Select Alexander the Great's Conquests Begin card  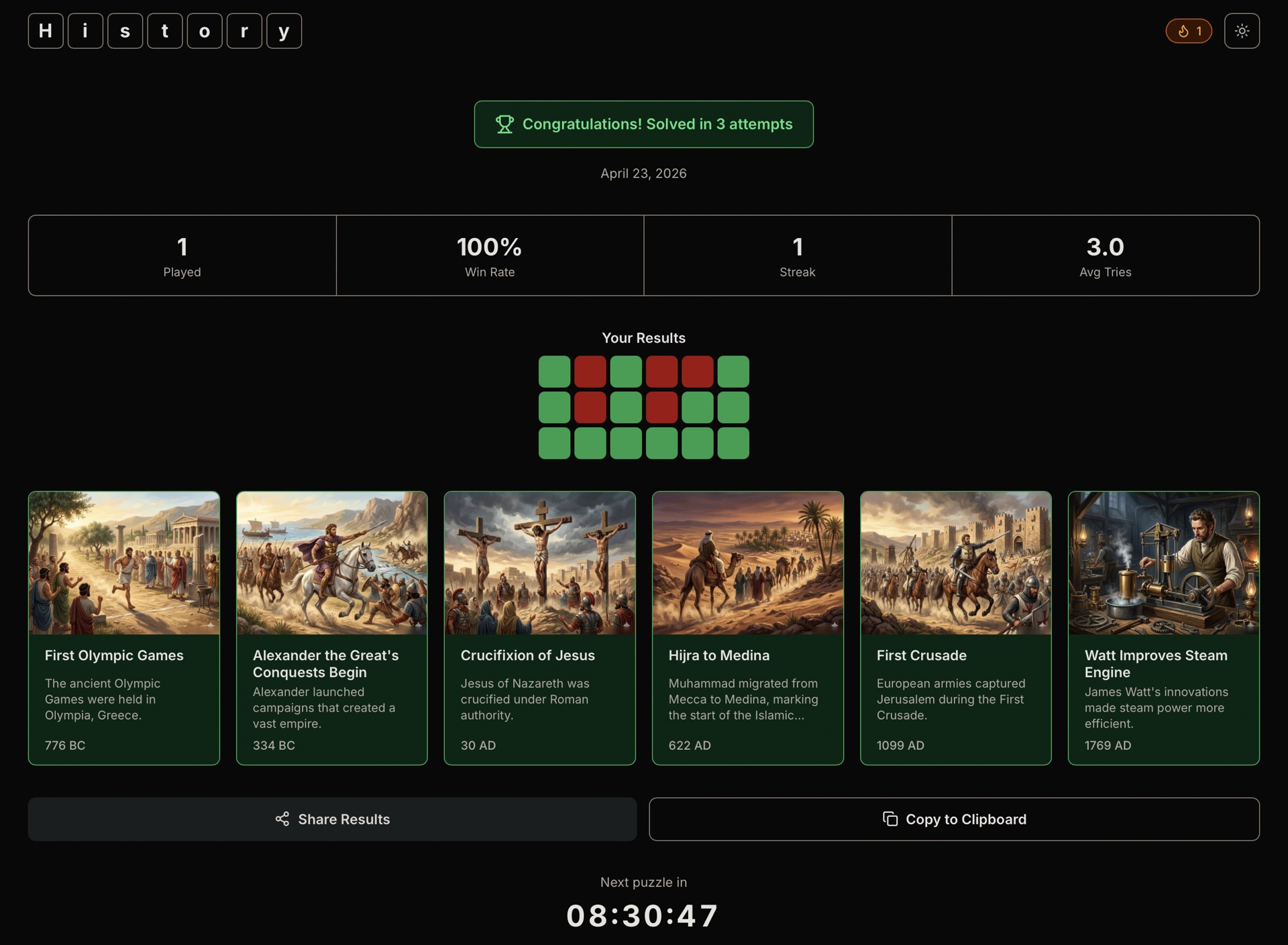click(332, 628)
